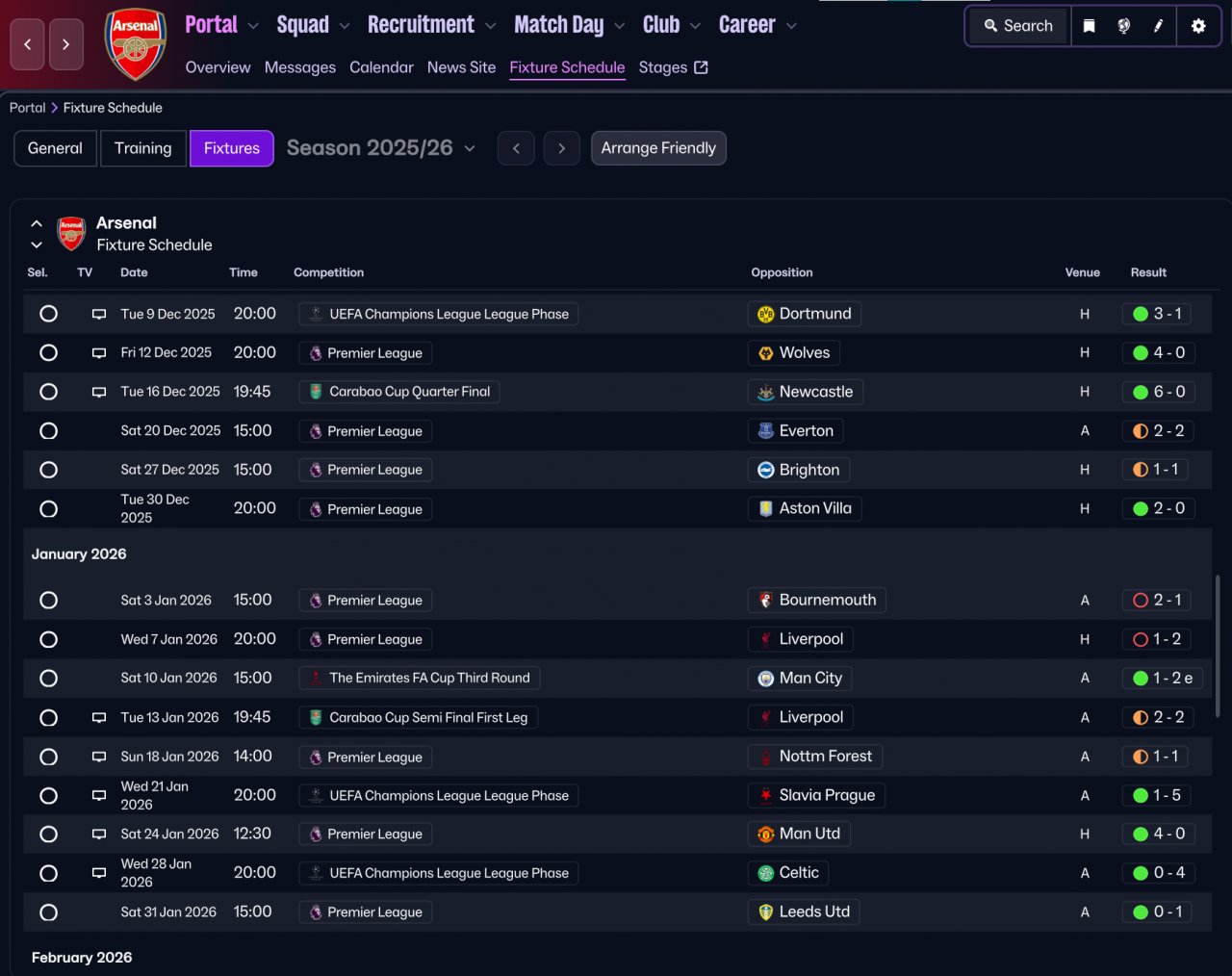The image size is (1232, 976).
Task: Click the Arrange Friendly button
Action: [658, 148]
